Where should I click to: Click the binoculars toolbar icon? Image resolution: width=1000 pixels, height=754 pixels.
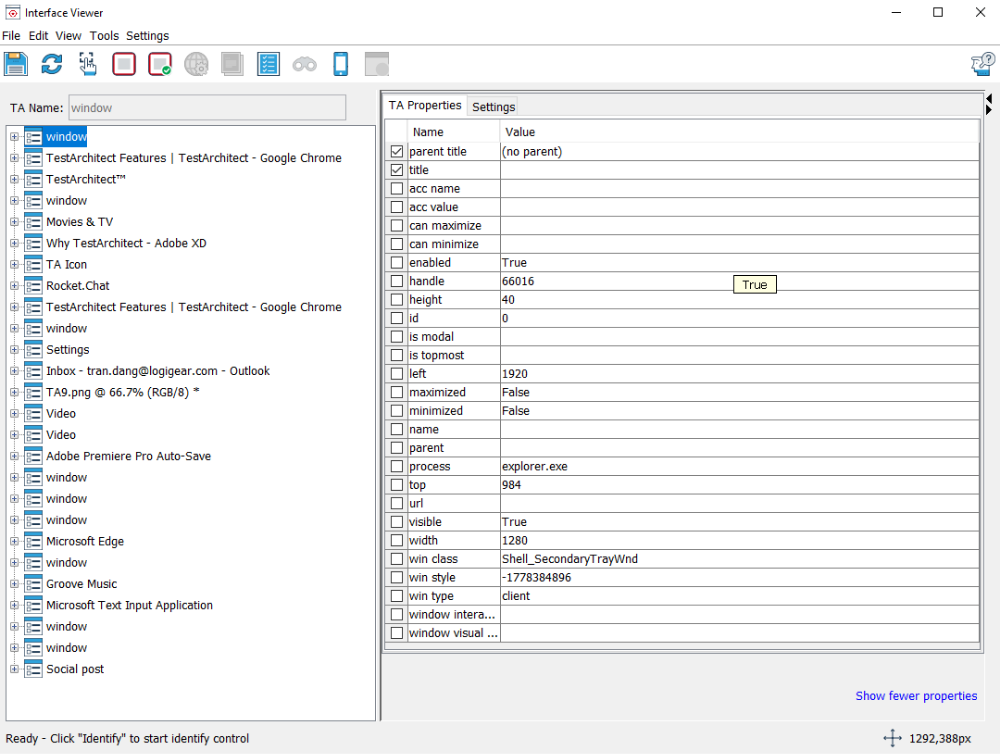(305, 64)
